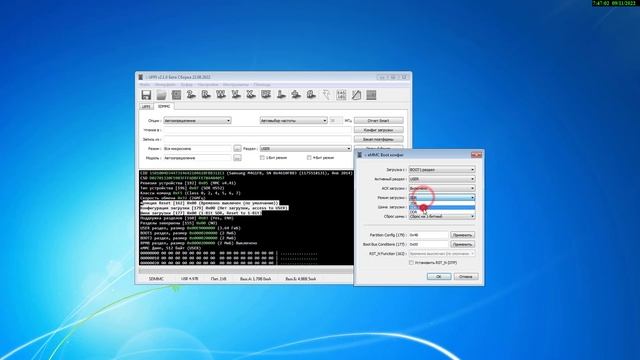Switch to the UFPI tab
Screen dimensions: 640x360
pyautogui.click(x=146, y=107)
